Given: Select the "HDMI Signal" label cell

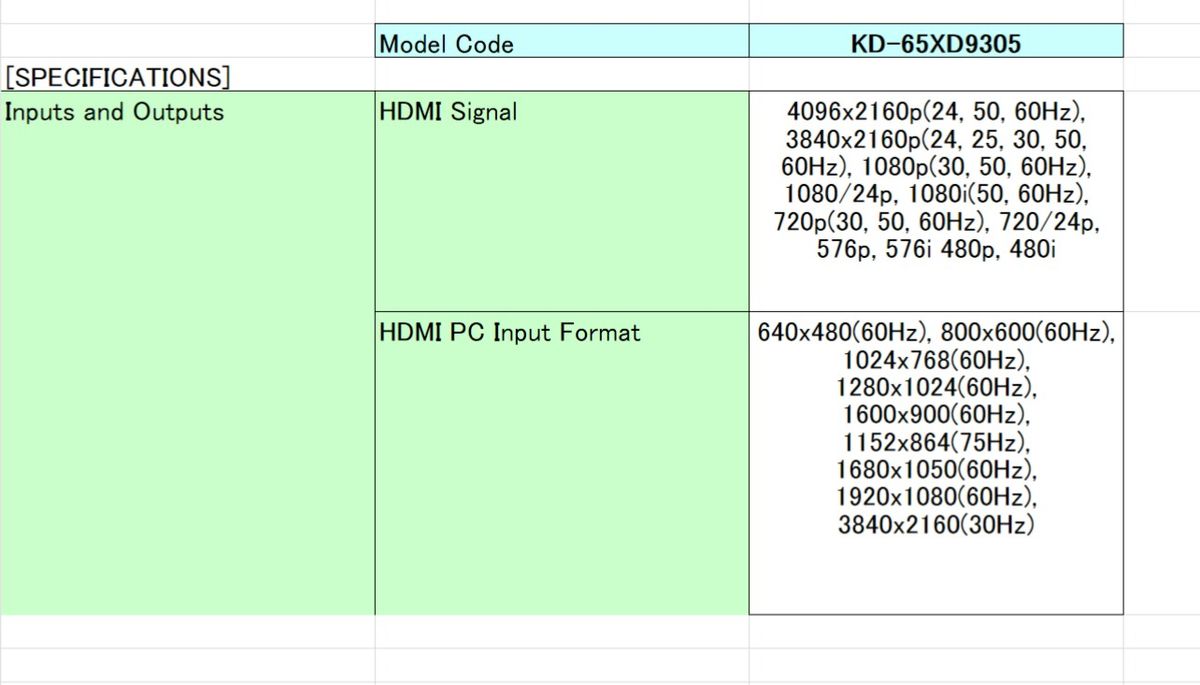Looking at the screenshot, I should click(562, 200).
